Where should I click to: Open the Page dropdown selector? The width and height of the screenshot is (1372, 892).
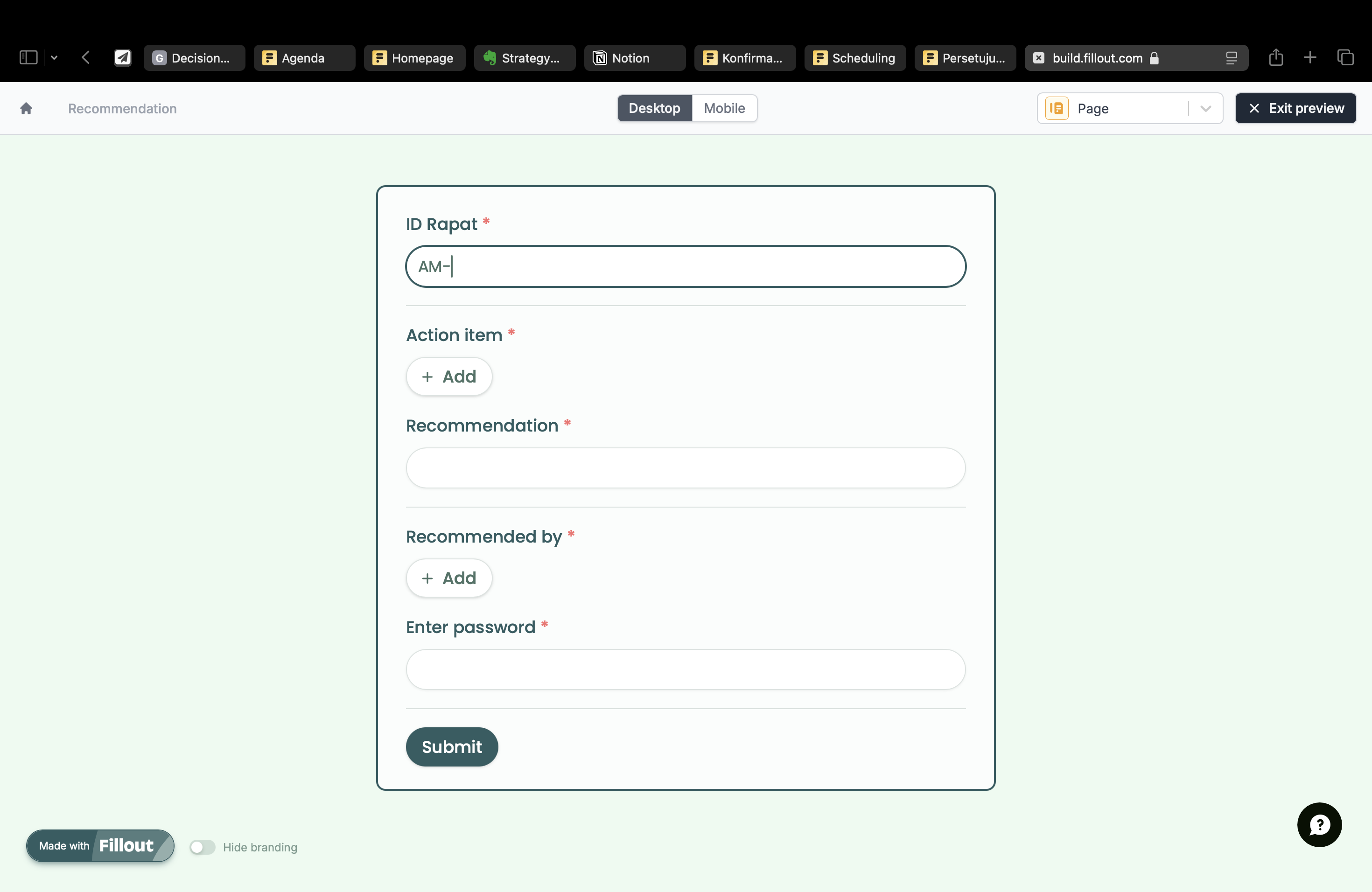pyautogui.click(x=1130, y=108)
